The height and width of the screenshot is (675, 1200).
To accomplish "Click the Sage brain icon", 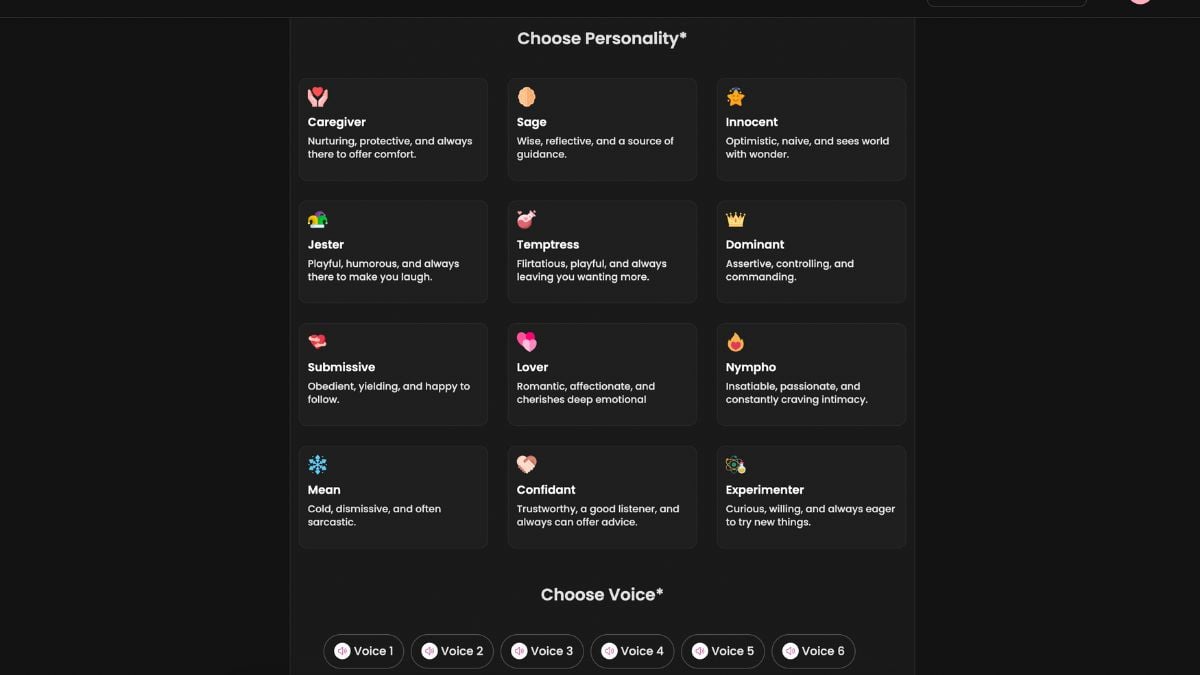I will pos(527,97).
